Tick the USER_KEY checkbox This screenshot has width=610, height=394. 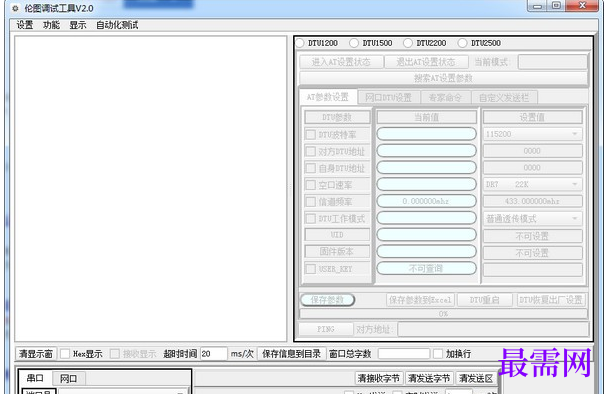tap(310, 269)
